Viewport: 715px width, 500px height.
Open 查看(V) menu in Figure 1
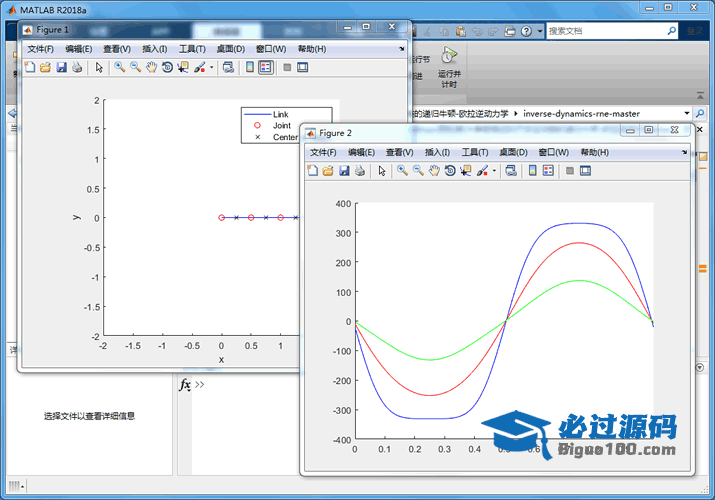pyautogui.click(x=117, y=49)
